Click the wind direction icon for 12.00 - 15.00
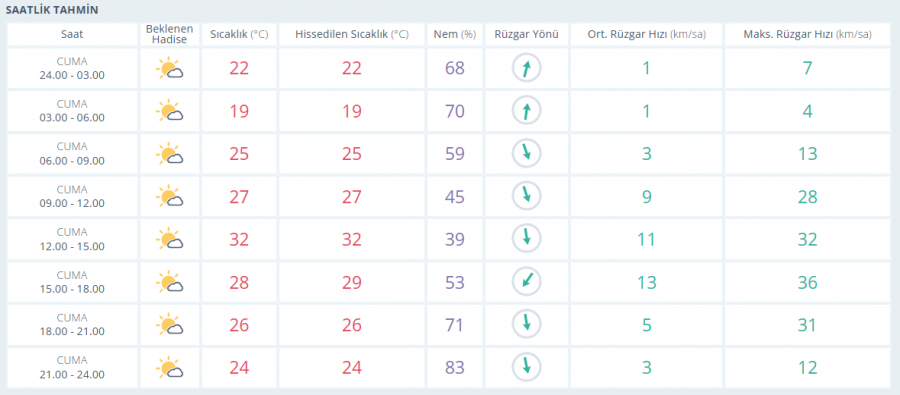 pos(526,239)
